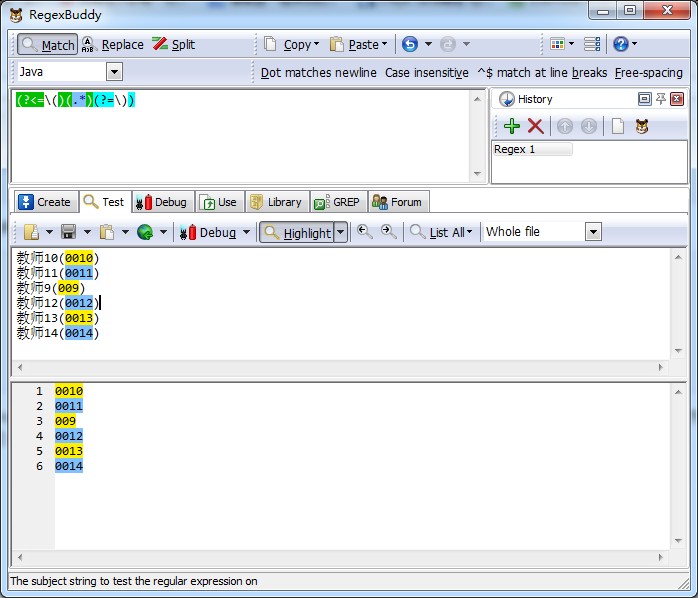Select result row 3 with 009
Image resolution: width=698 pixels, height=598 pixels.
pos(65,421)
